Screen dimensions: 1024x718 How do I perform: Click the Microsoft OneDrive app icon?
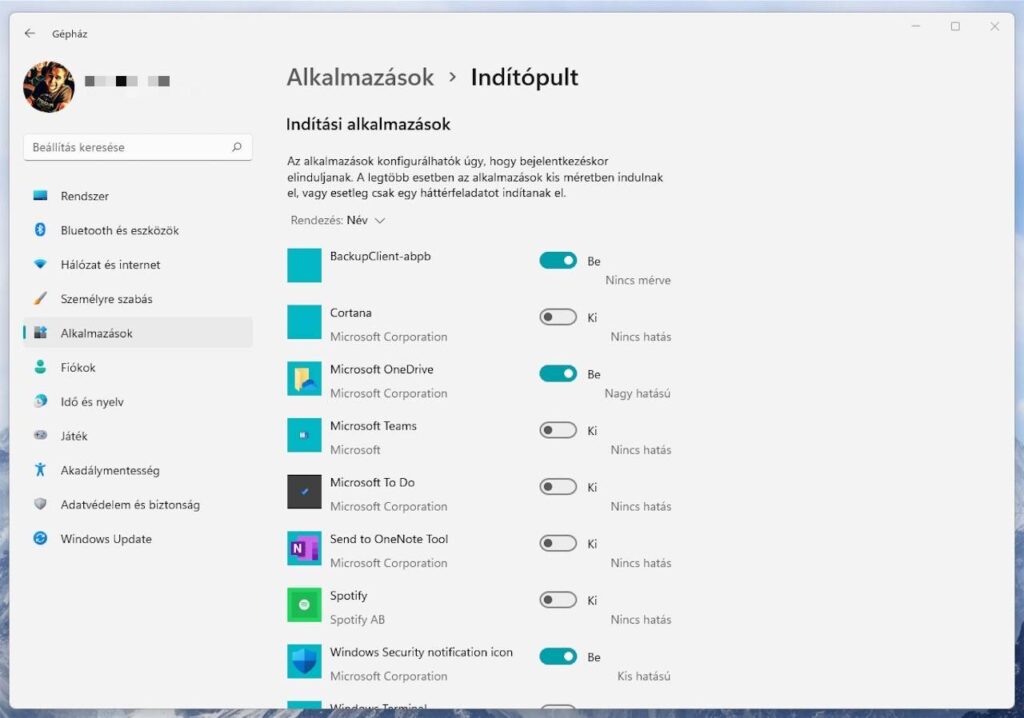point(304,378)
